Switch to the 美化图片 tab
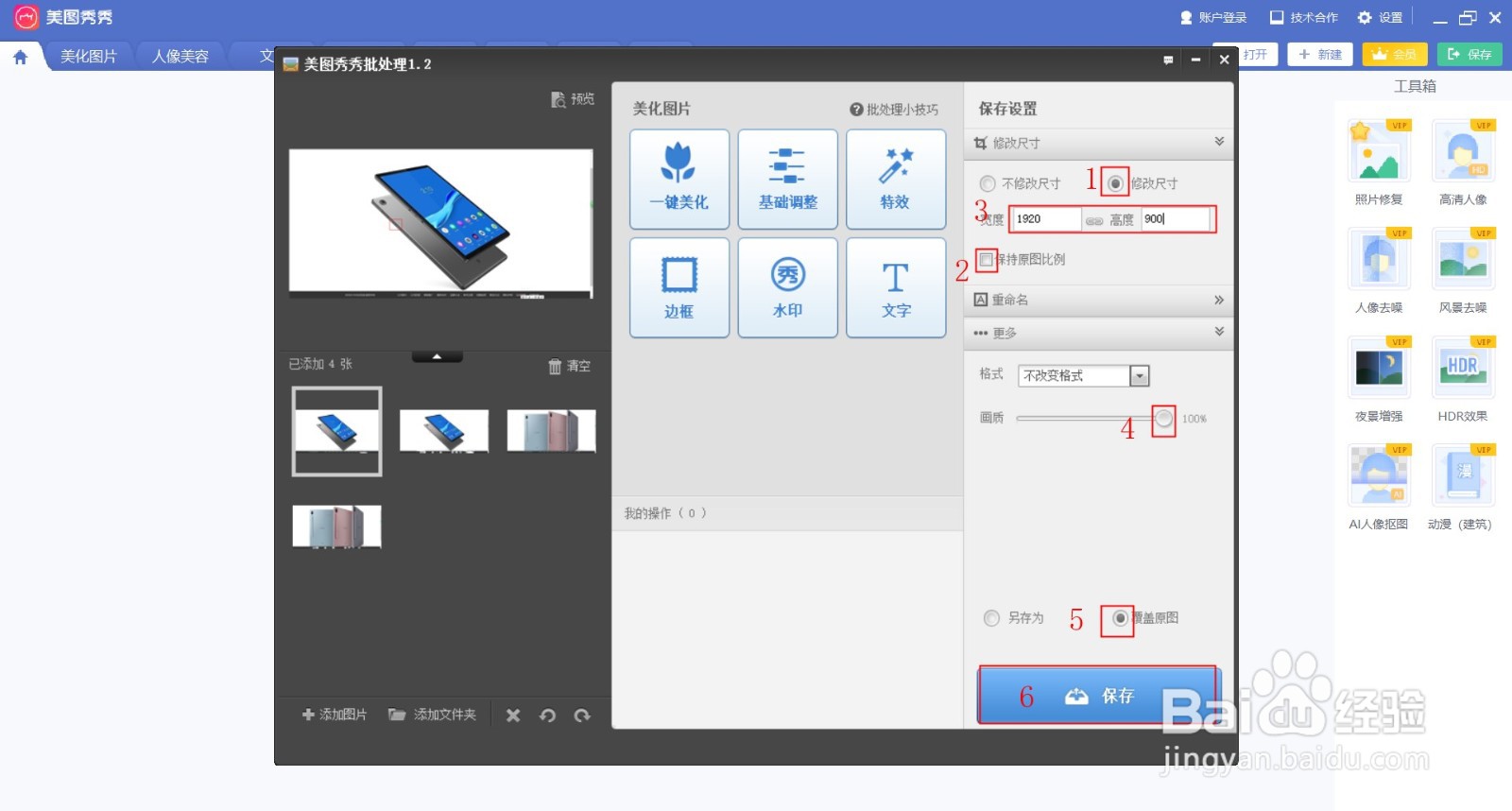 point(89,57)
